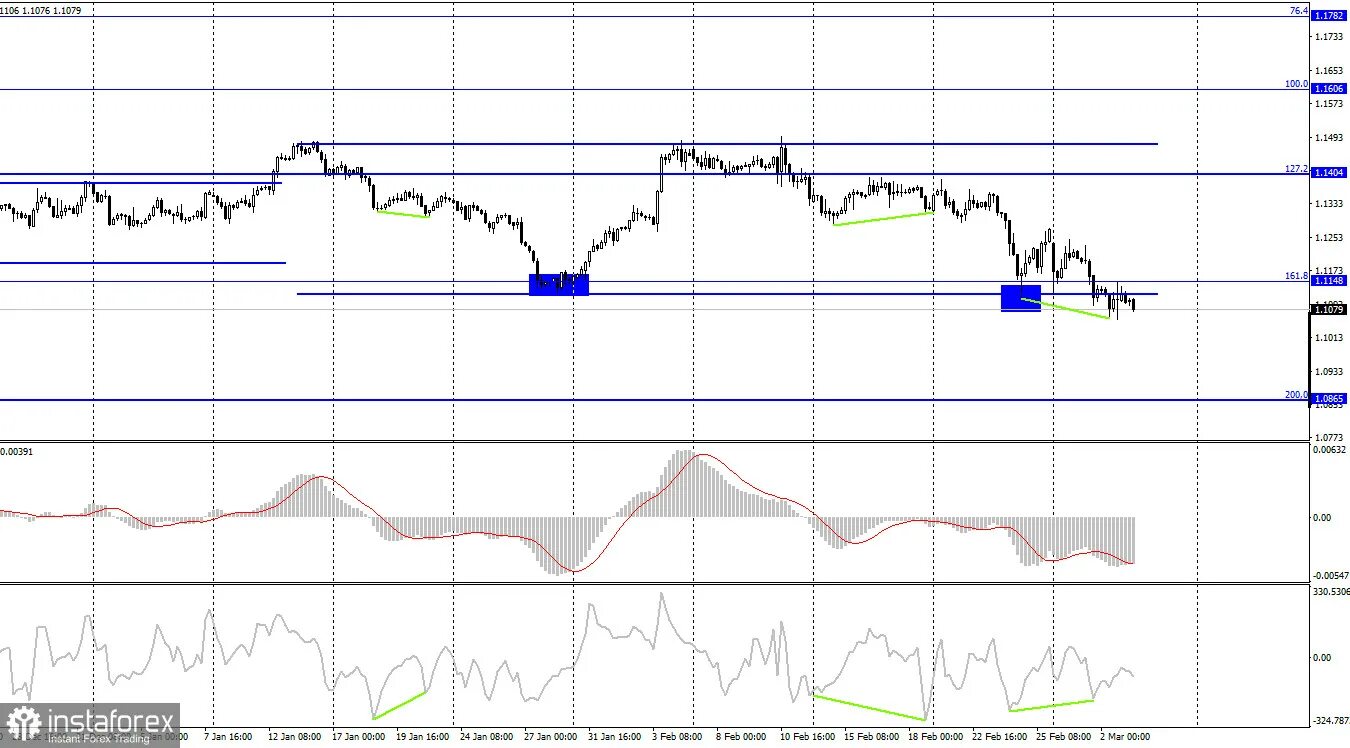Click the 2 Mar 00:00 time label
The image size is (1350, 748).
(x=1125, y=737)
